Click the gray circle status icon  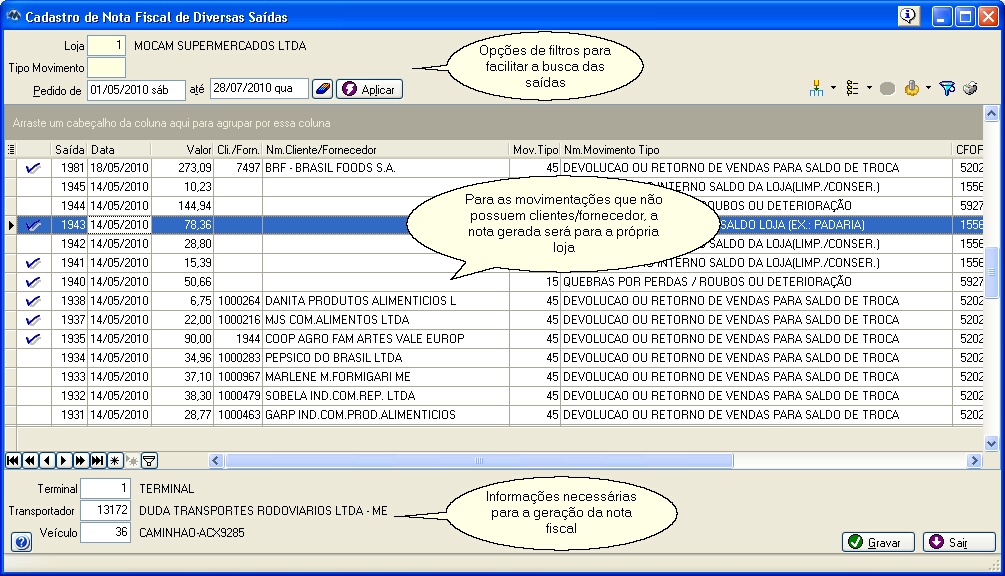tap(887, 88)
